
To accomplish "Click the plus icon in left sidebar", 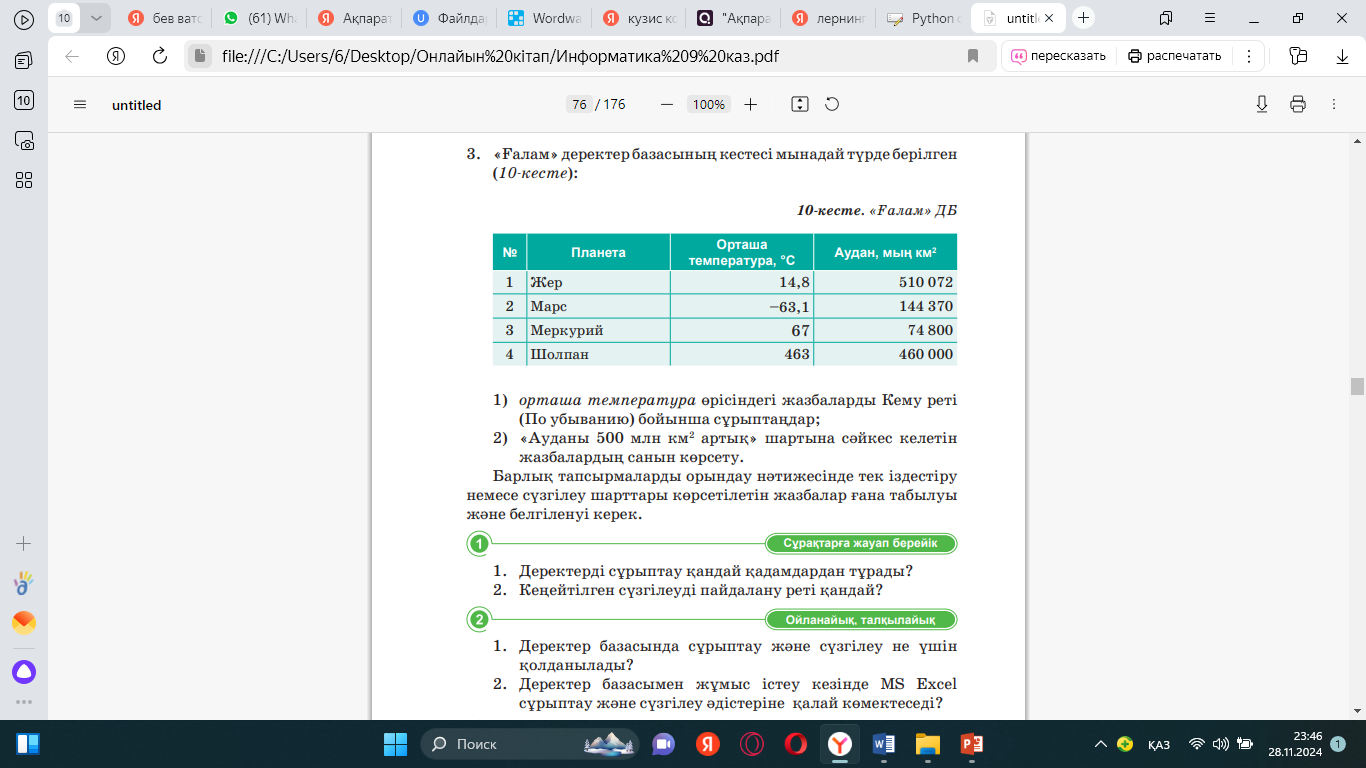I will pos(24,544).
